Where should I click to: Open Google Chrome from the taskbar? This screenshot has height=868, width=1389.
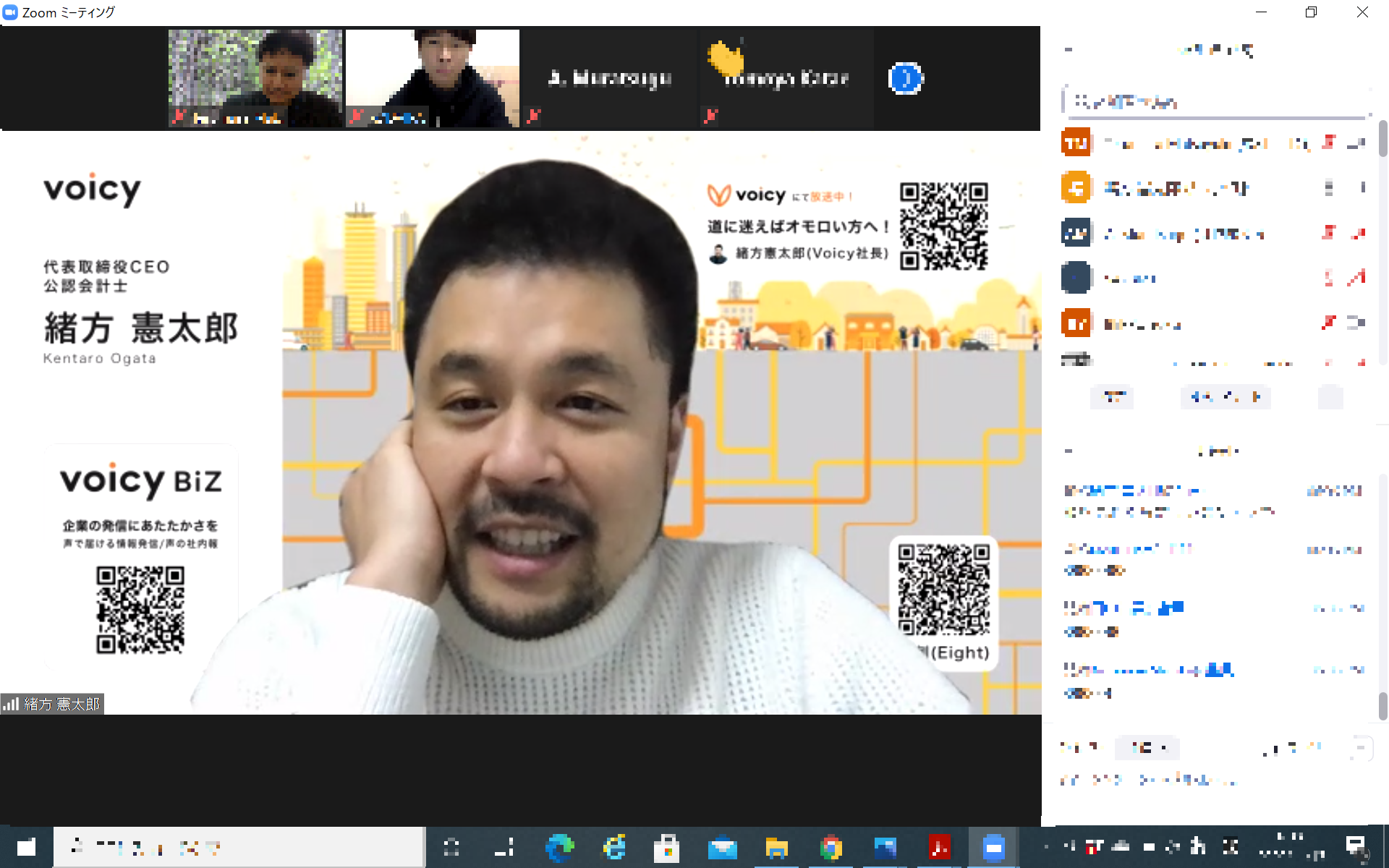831,847
